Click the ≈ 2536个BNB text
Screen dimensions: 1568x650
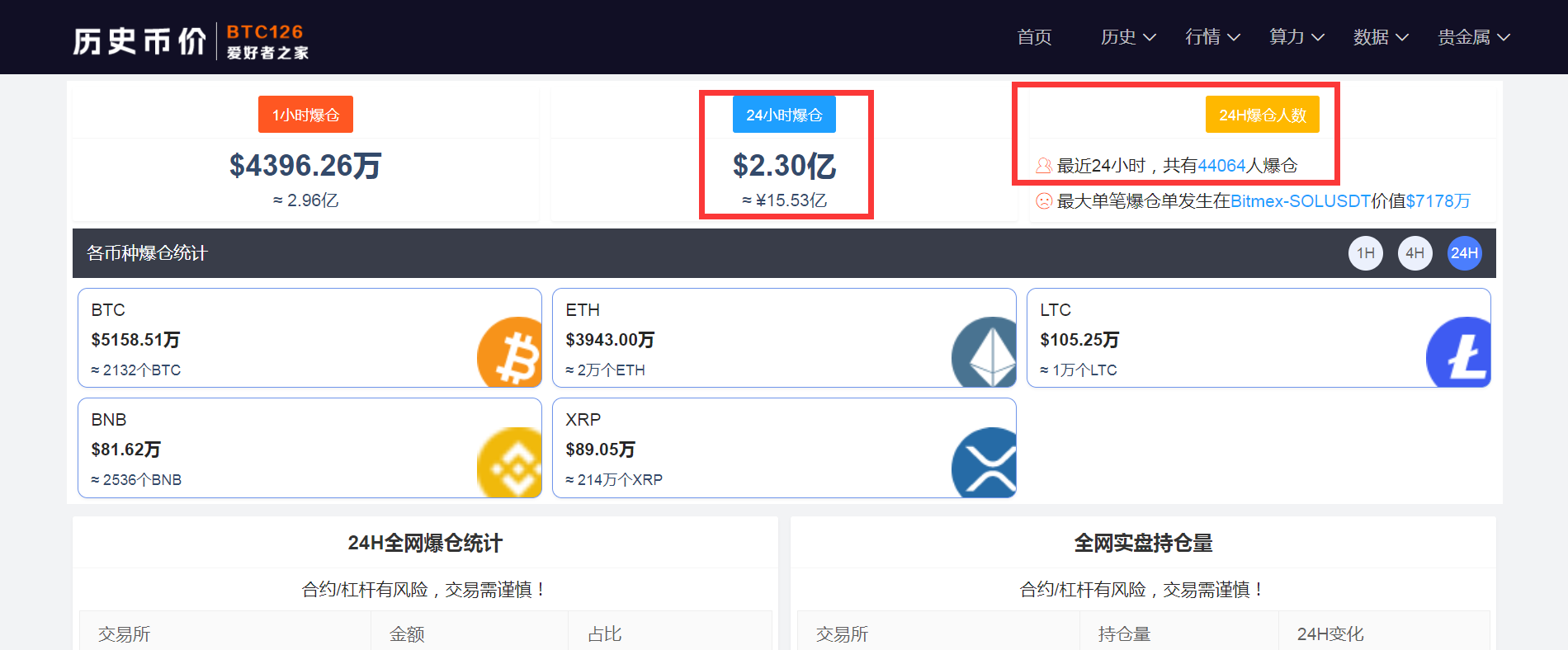(x=136, y=480)
